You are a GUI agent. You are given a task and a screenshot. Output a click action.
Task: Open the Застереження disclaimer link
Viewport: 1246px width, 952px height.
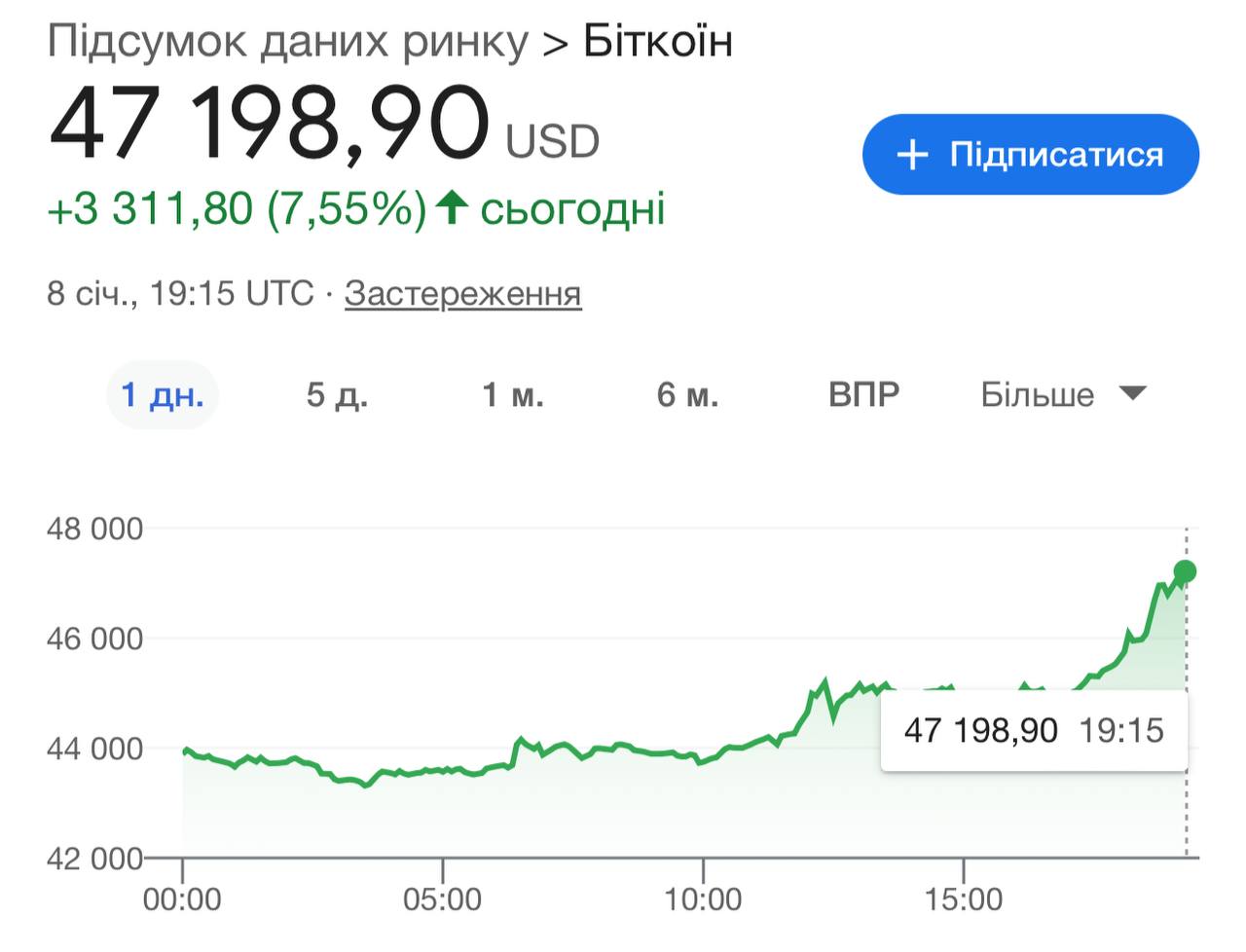tap(462, 293)
